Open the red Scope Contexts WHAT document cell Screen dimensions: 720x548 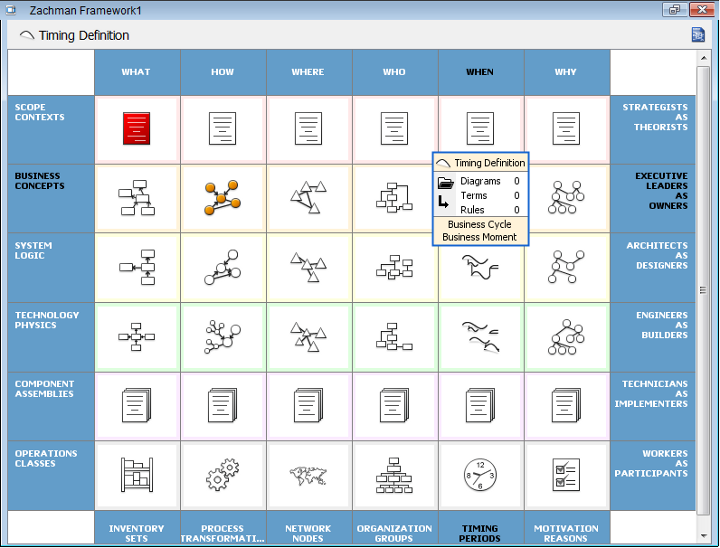136,129
